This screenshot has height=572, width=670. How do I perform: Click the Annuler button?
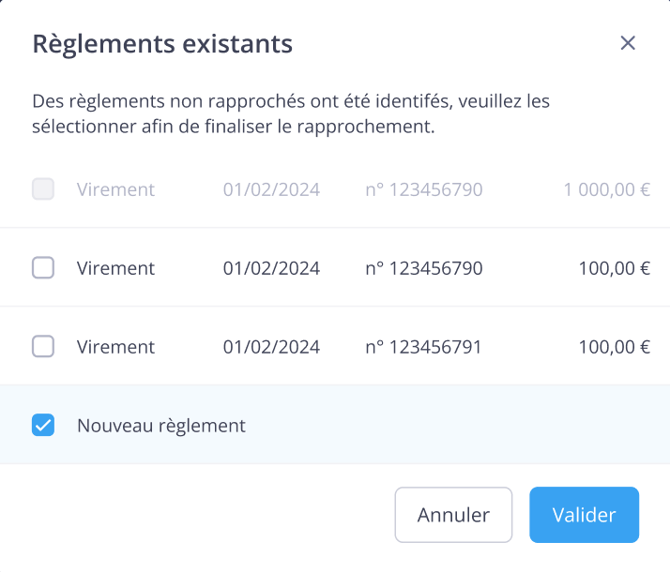pos(453,515)
